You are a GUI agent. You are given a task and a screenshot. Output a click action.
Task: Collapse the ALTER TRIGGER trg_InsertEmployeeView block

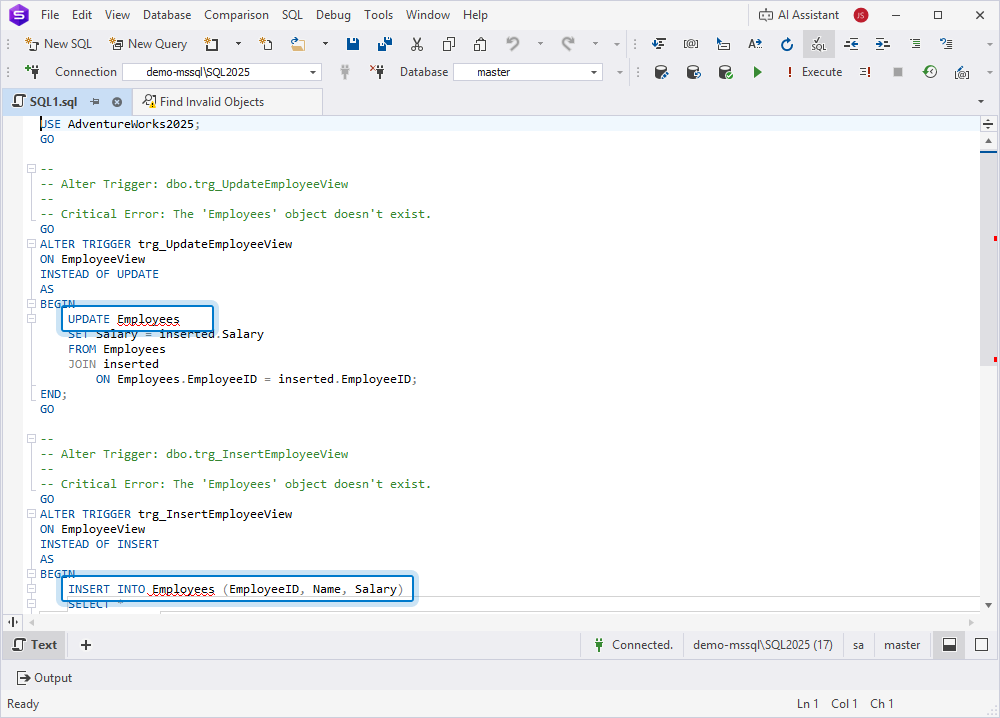pos(31,513)
